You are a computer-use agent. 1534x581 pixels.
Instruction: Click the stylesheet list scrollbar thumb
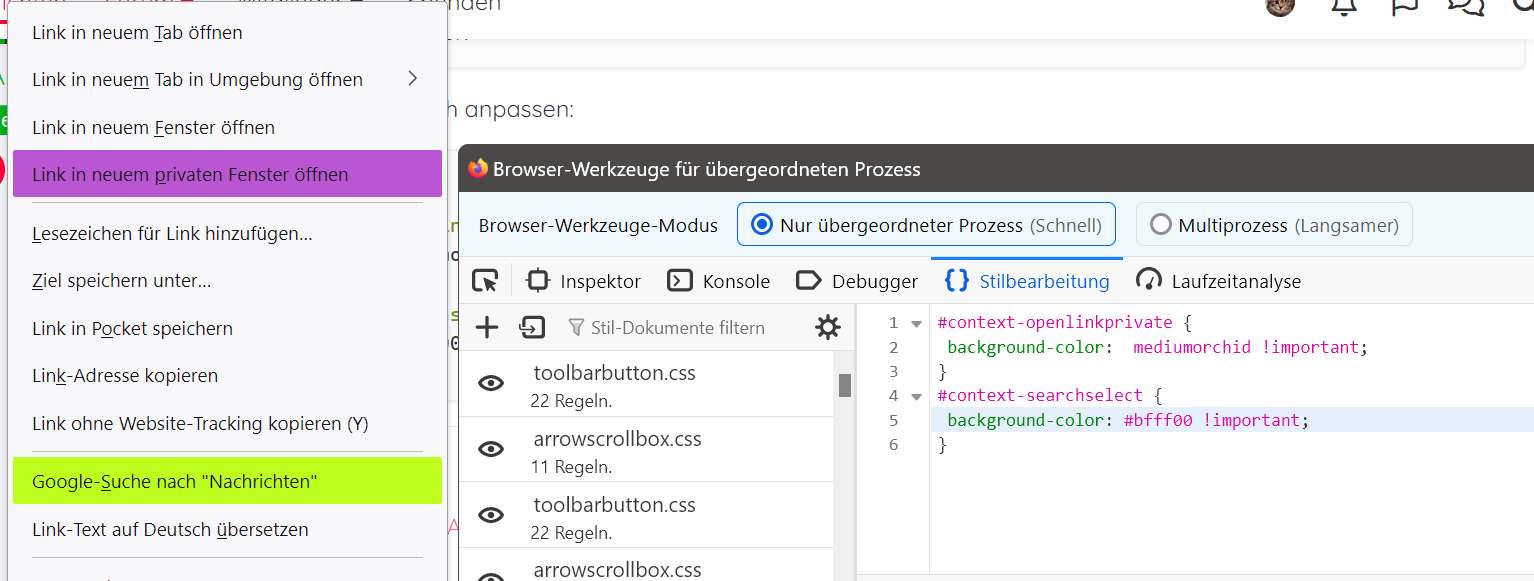(x=845, y=385)
